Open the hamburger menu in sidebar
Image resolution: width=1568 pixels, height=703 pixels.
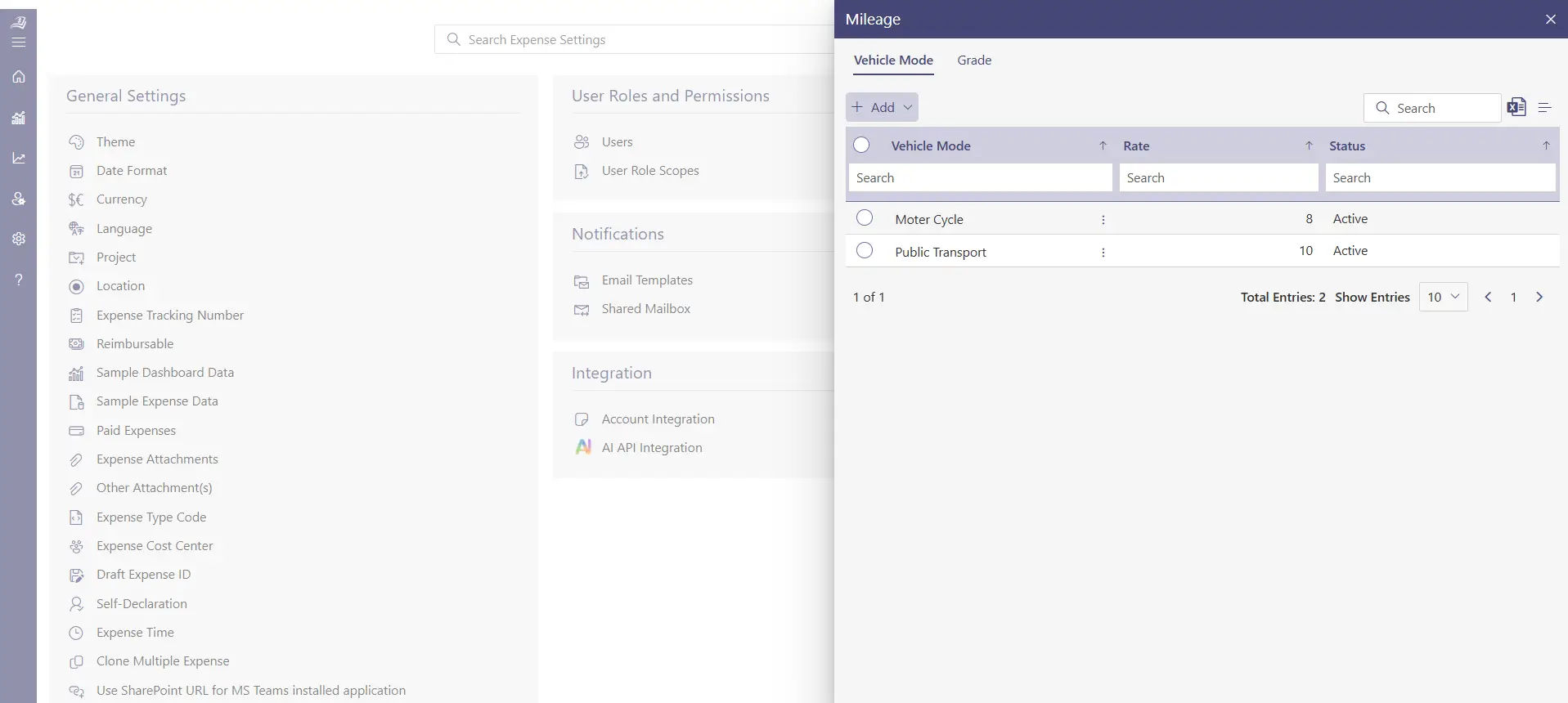(x=18, y=42)
